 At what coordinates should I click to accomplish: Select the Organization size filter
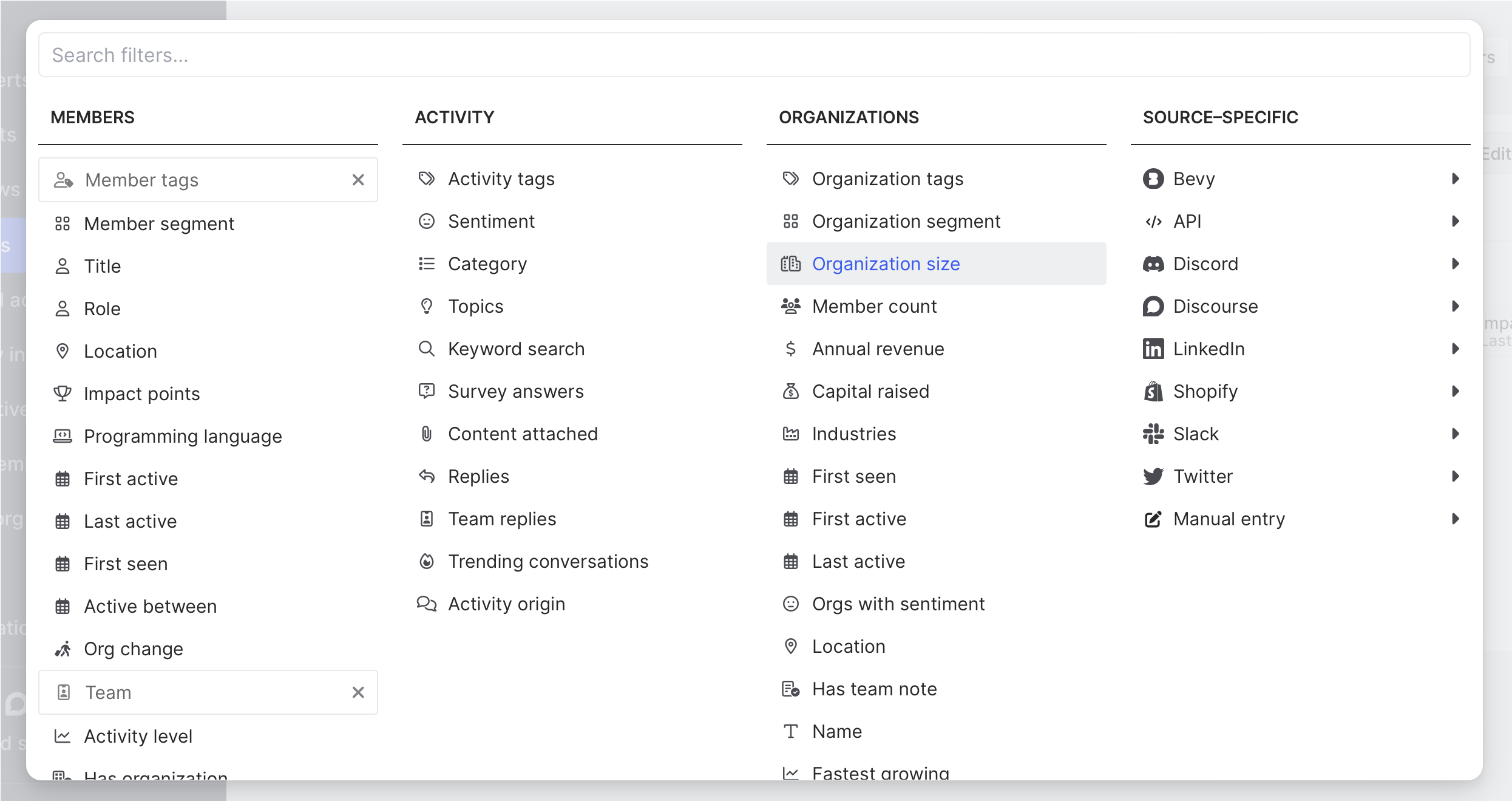[886, 264]
